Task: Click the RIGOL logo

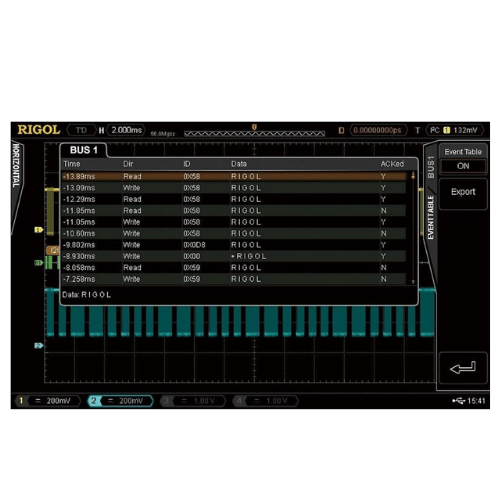Action: (x=39, y=130)
